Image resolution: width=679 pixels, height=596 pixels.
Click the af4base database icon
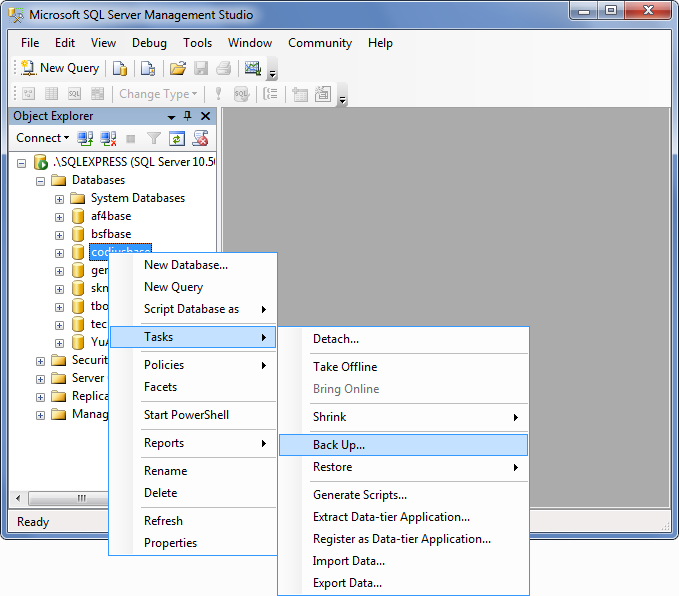[78, 216]
